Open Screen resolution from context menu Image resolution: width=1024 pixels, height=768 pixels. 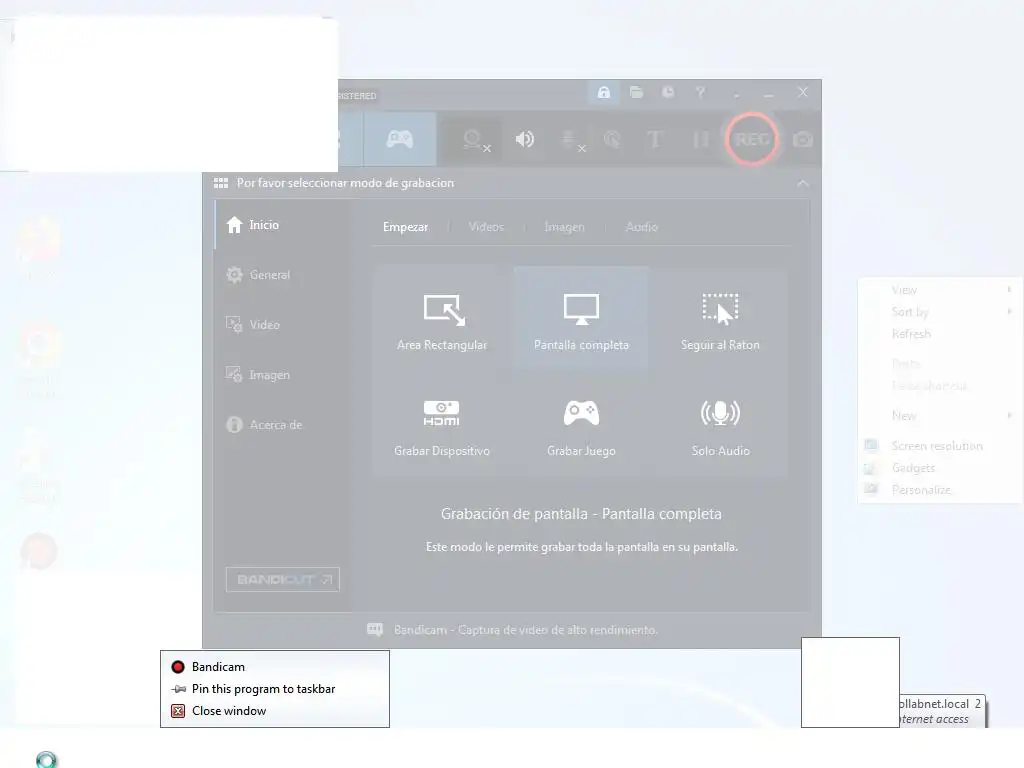pos(940,446)
